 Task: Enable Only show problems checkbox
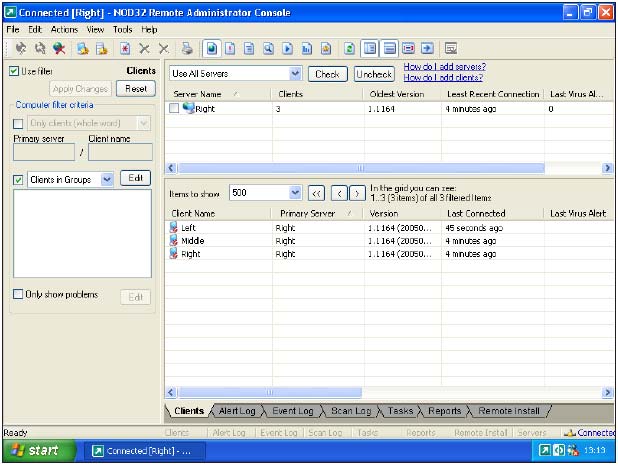[x=18, y=294]
